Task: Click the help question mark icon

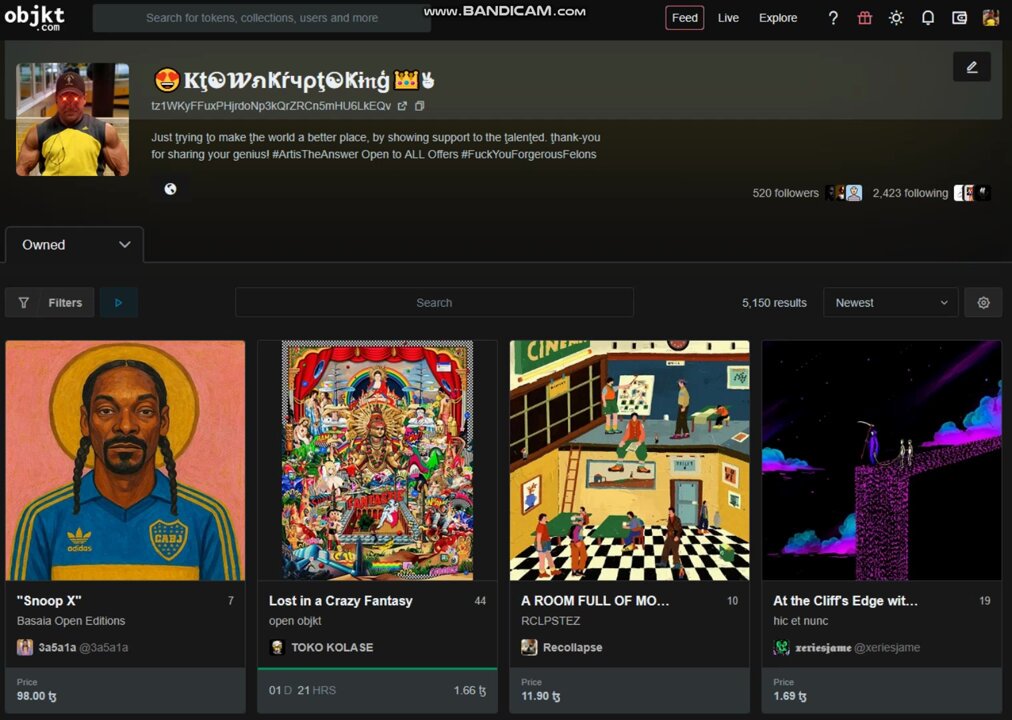Action: tap(833, 18)
